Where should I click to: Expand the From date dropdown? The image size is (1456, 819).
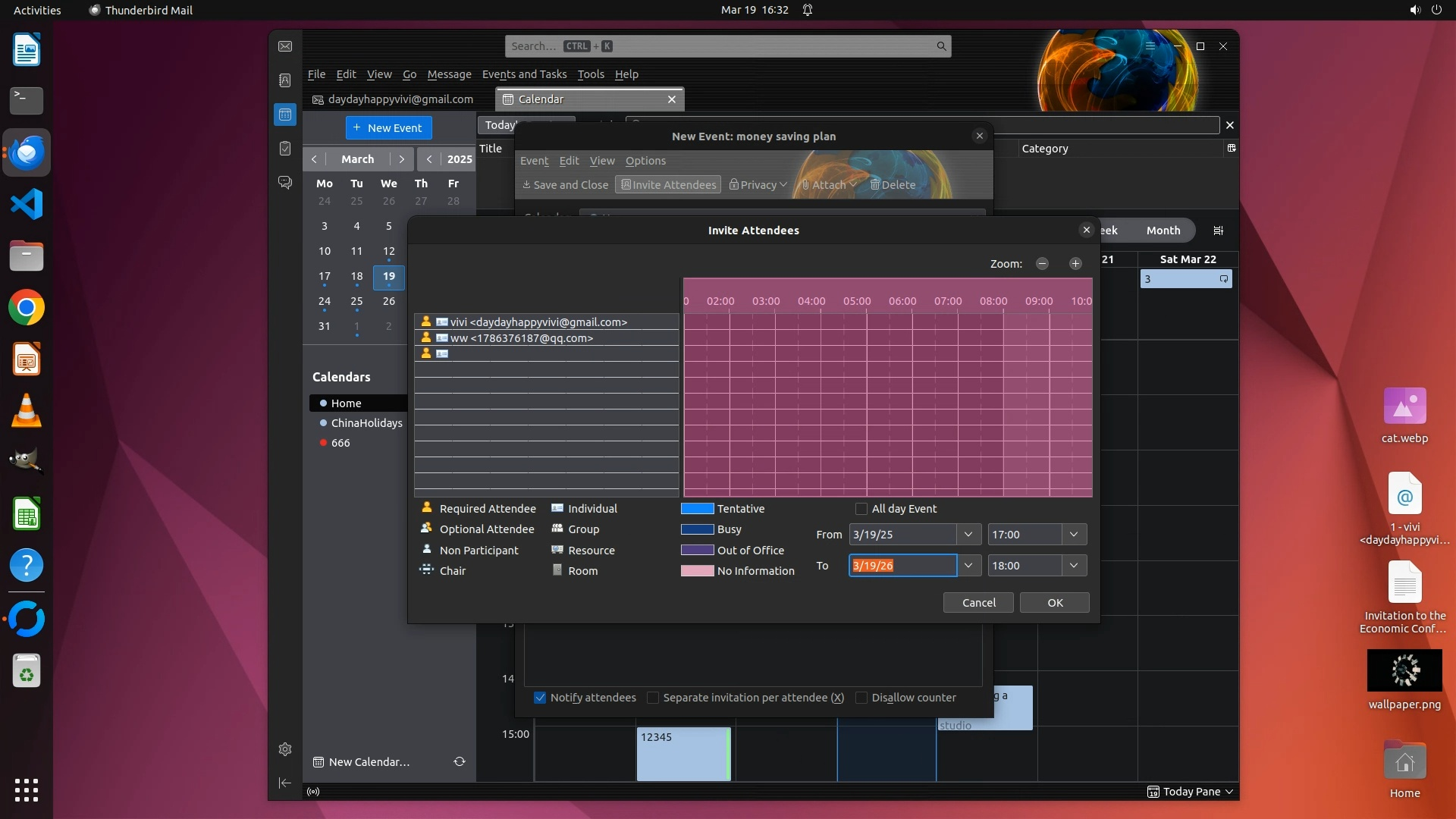coord(968,535)
